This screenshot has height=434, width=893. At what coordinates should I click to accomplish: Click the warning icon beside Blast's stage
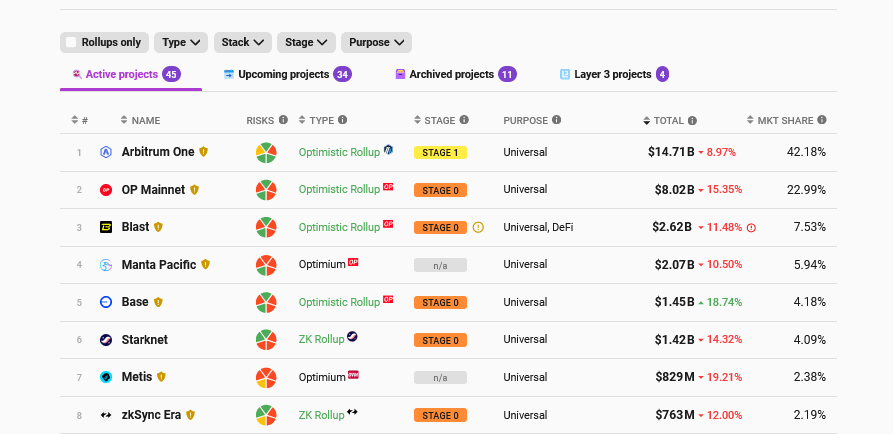point(478,227)
